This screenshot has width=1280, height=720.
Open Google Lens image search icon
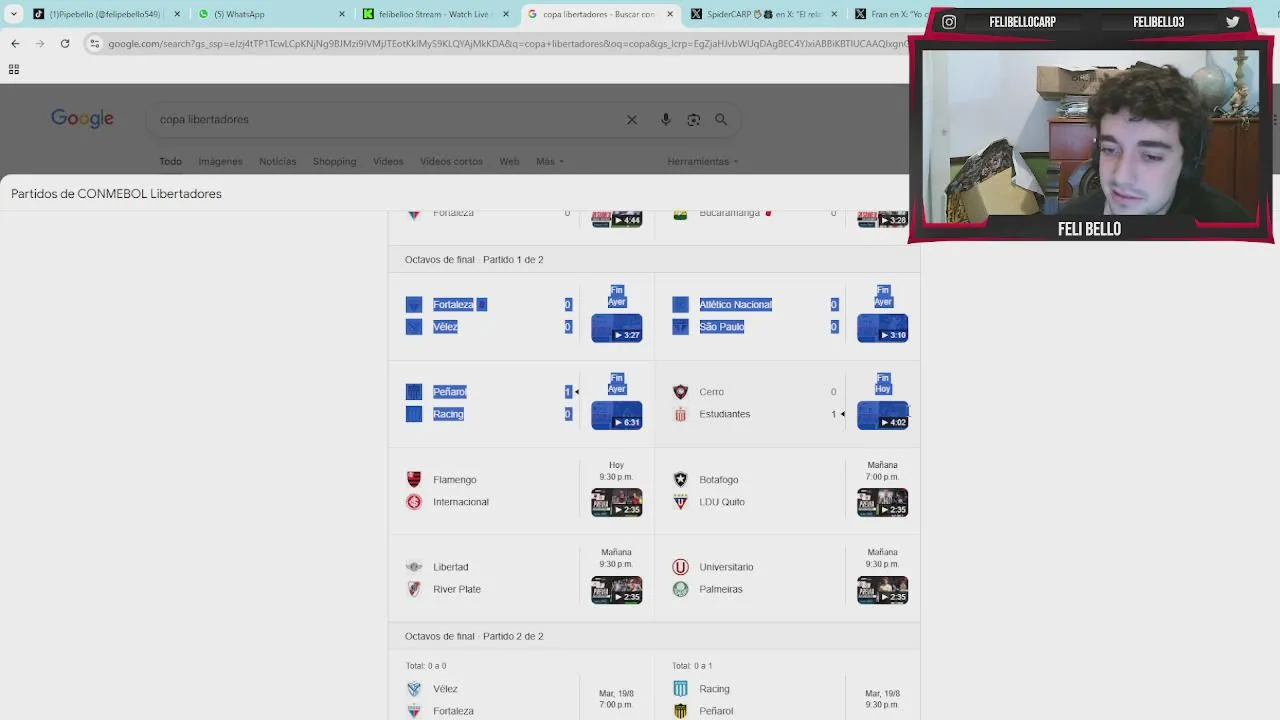pos(693,119)
